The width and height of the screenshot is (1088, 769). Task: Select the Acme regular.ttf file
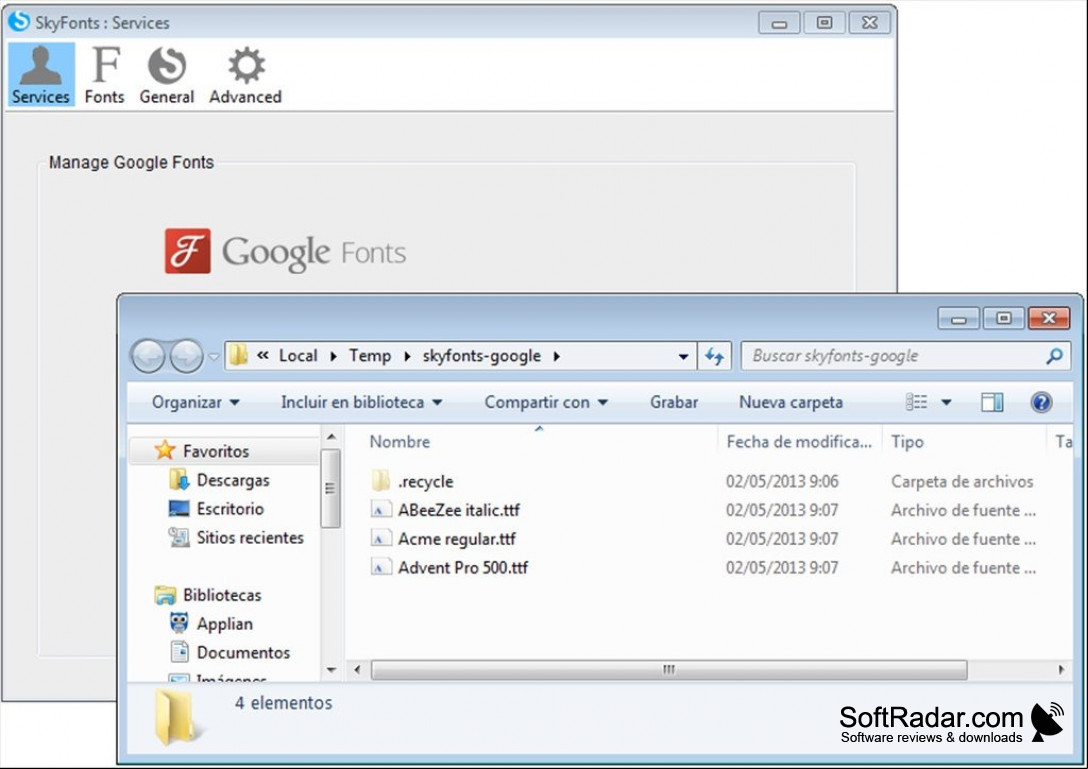(x=457, y=539)
